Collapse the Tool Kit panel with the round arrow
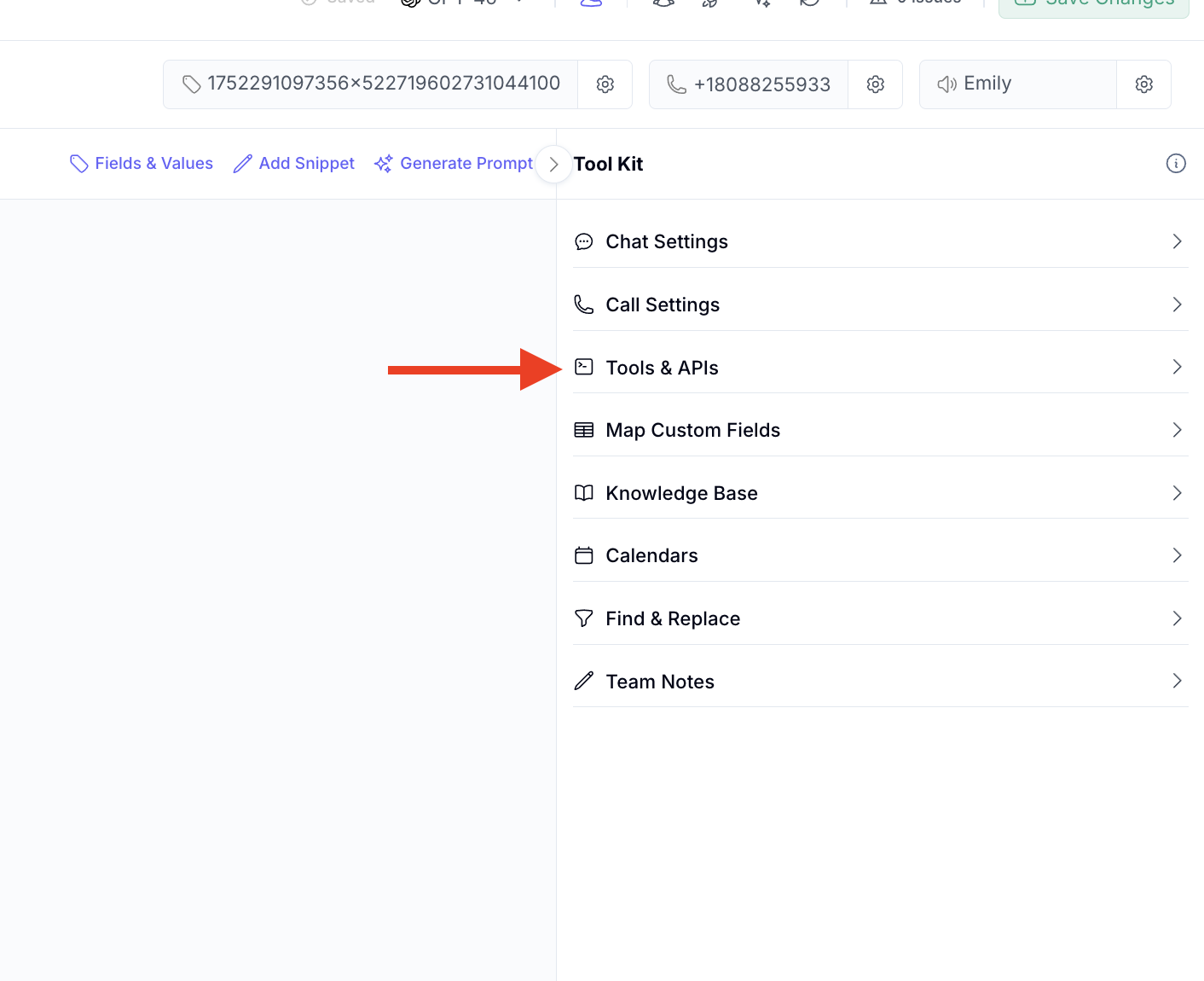This screenshot has height=981, width=1204. [553, 165]
